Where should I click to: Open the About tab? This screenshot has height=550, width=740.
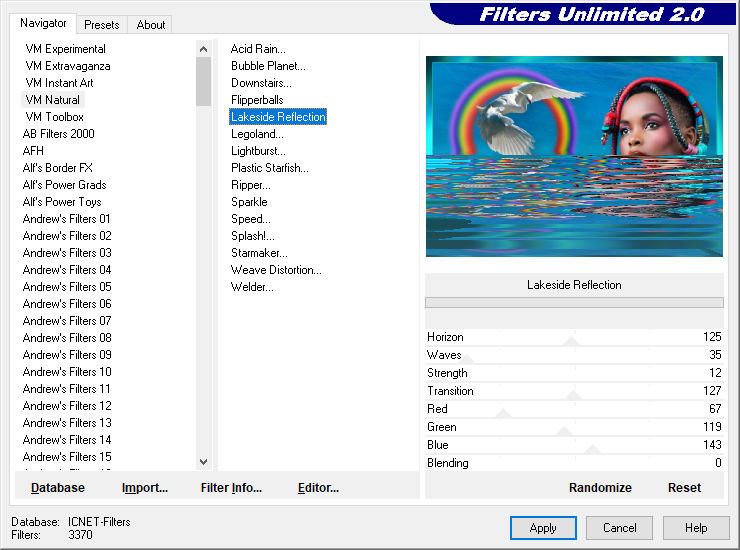(151, 25)
